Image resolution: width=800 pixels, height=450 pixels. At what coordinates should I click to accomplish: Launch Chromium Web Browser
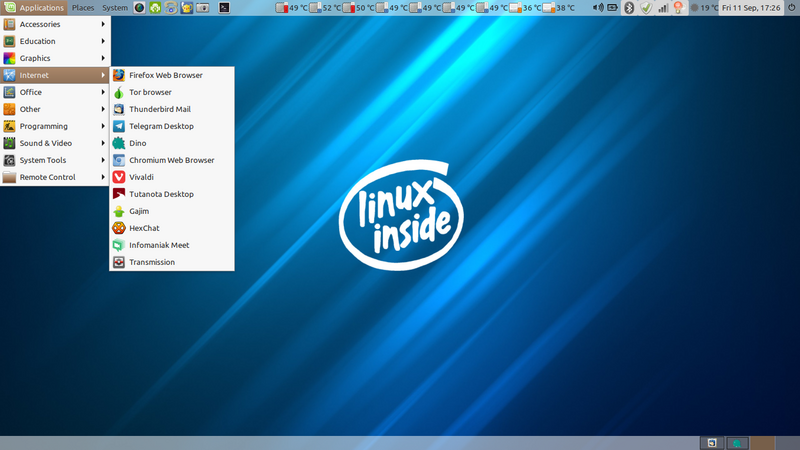pyautogui.click(x=172, y=160)
